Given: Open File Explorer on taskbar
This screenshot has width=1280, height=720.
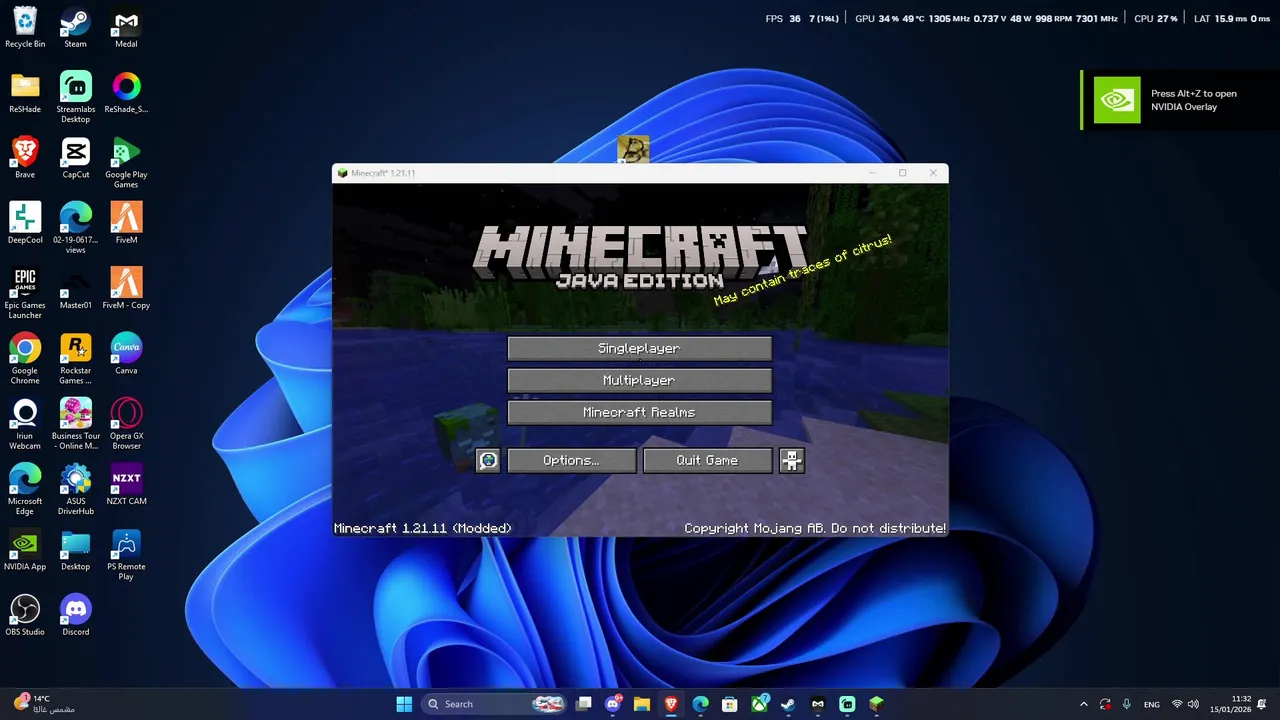Looking at the screenshot, I should (x=642, y=704).
